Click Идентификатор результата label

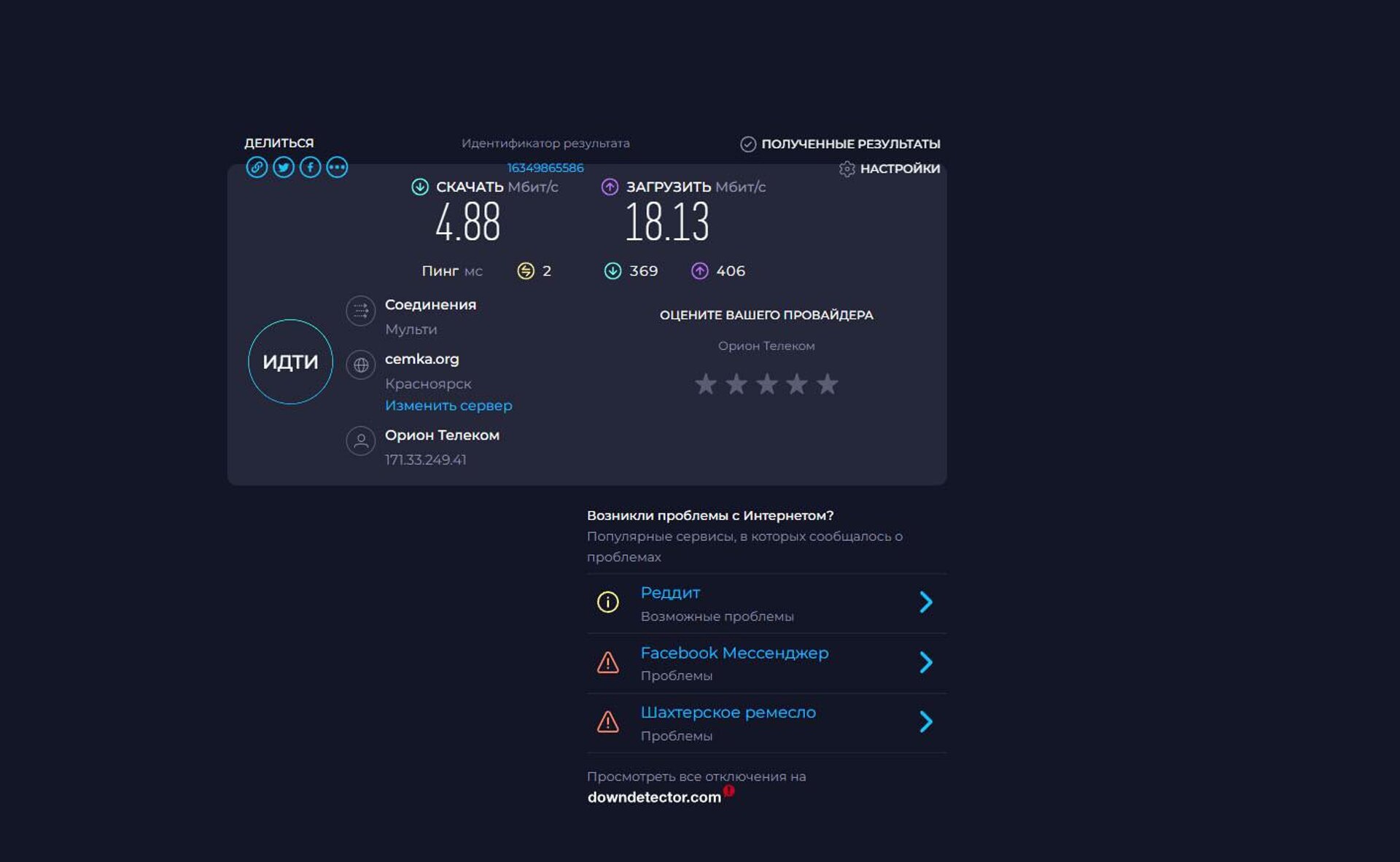545,144
